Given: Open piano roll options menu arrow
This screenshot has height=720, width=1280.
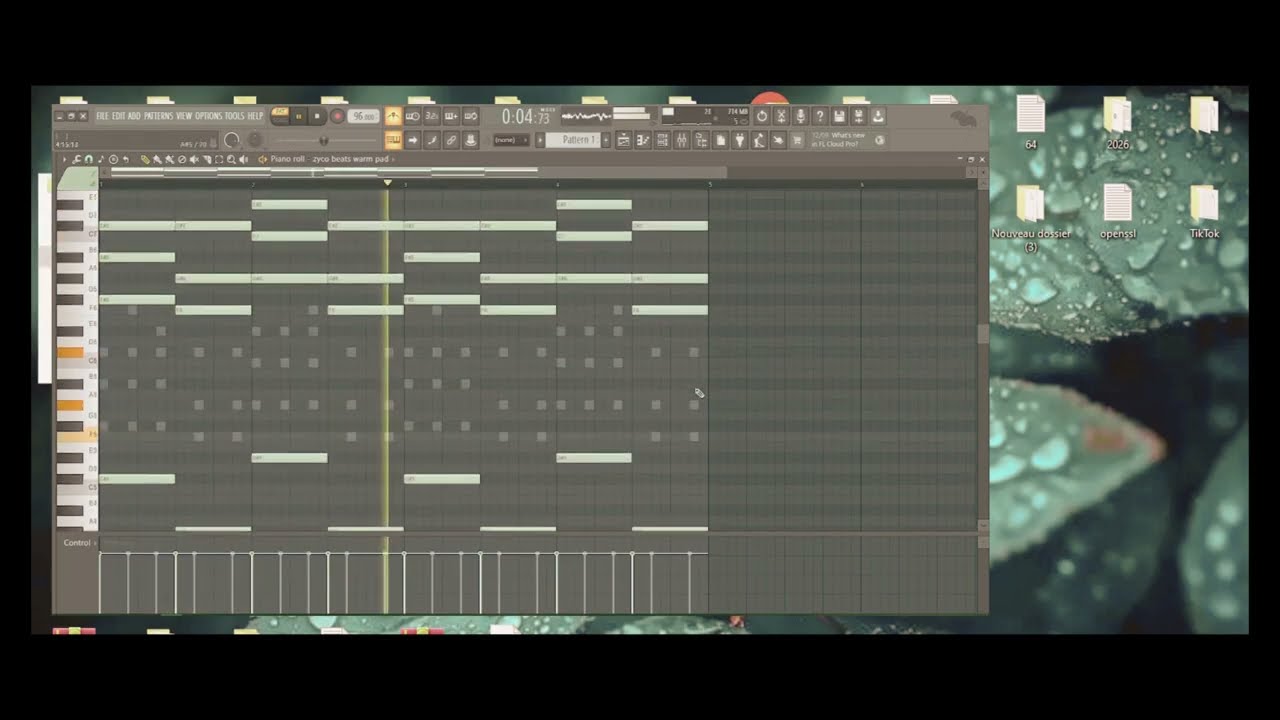Looking at the screenshot, I should (65, 159).
